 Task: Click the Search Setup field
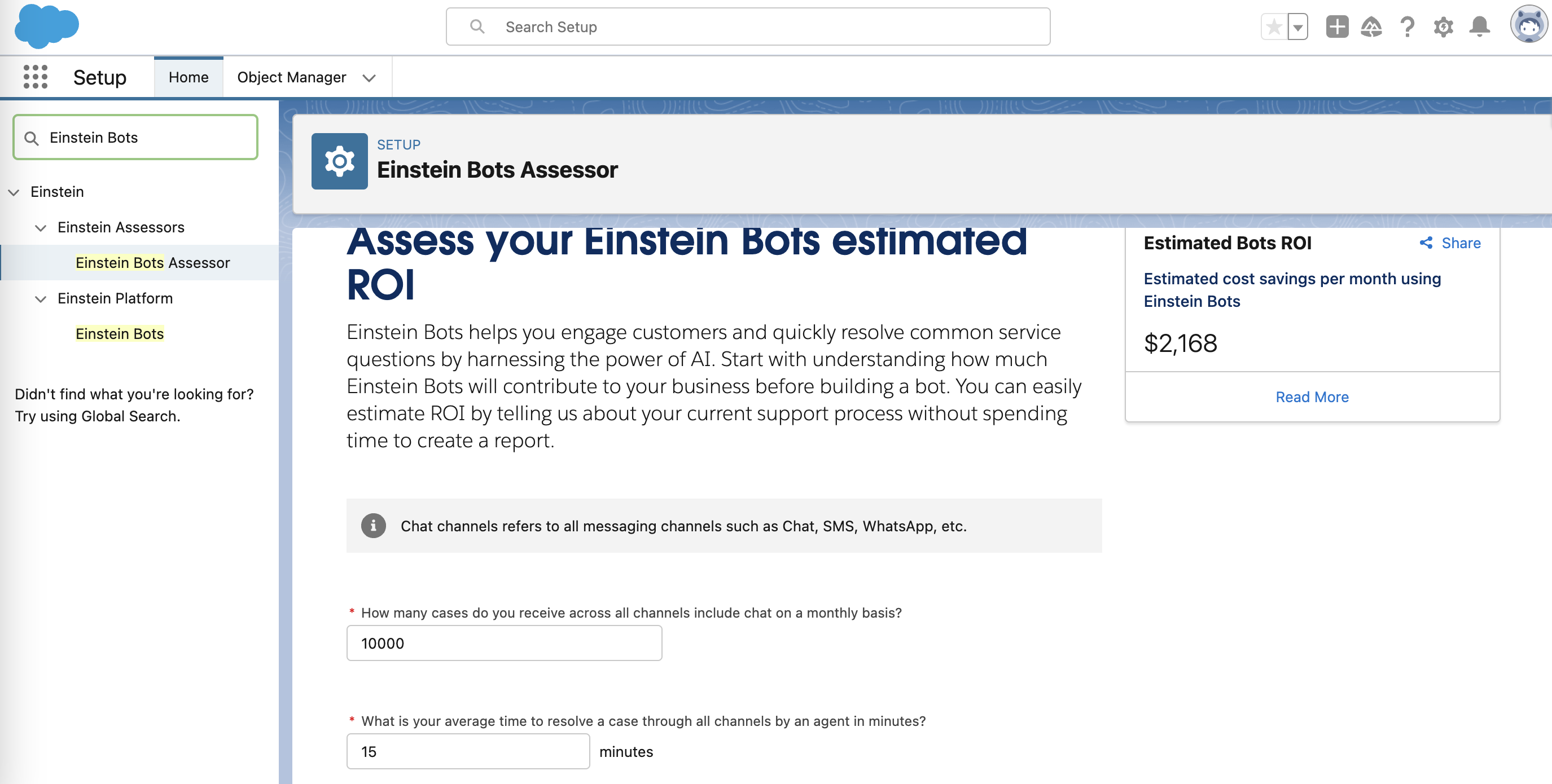(x=748, y=27)
